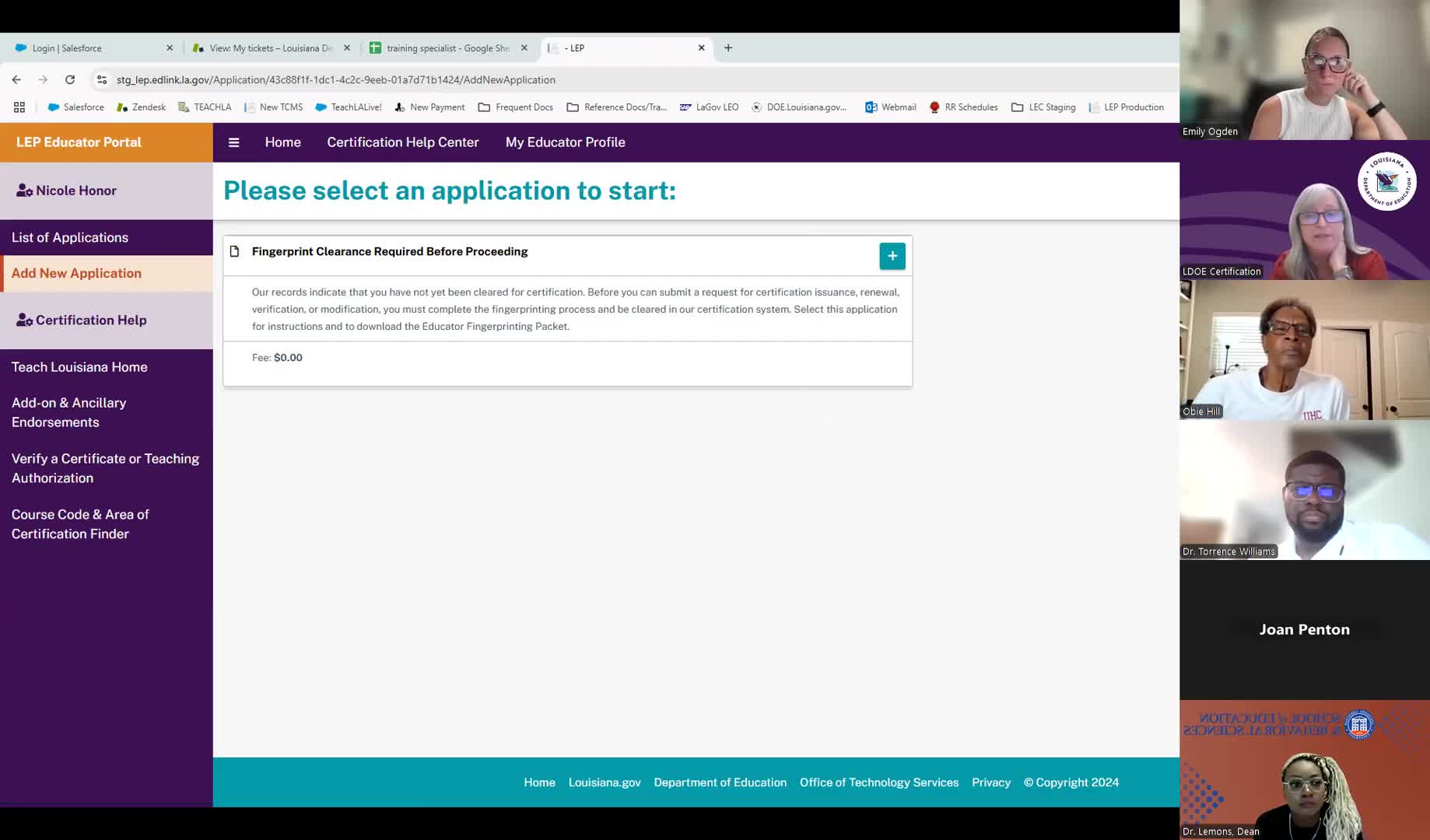This screenshot has width=1430, height=840.
Task: Open footer Office of Technology Services link
Action: point(879,782)
